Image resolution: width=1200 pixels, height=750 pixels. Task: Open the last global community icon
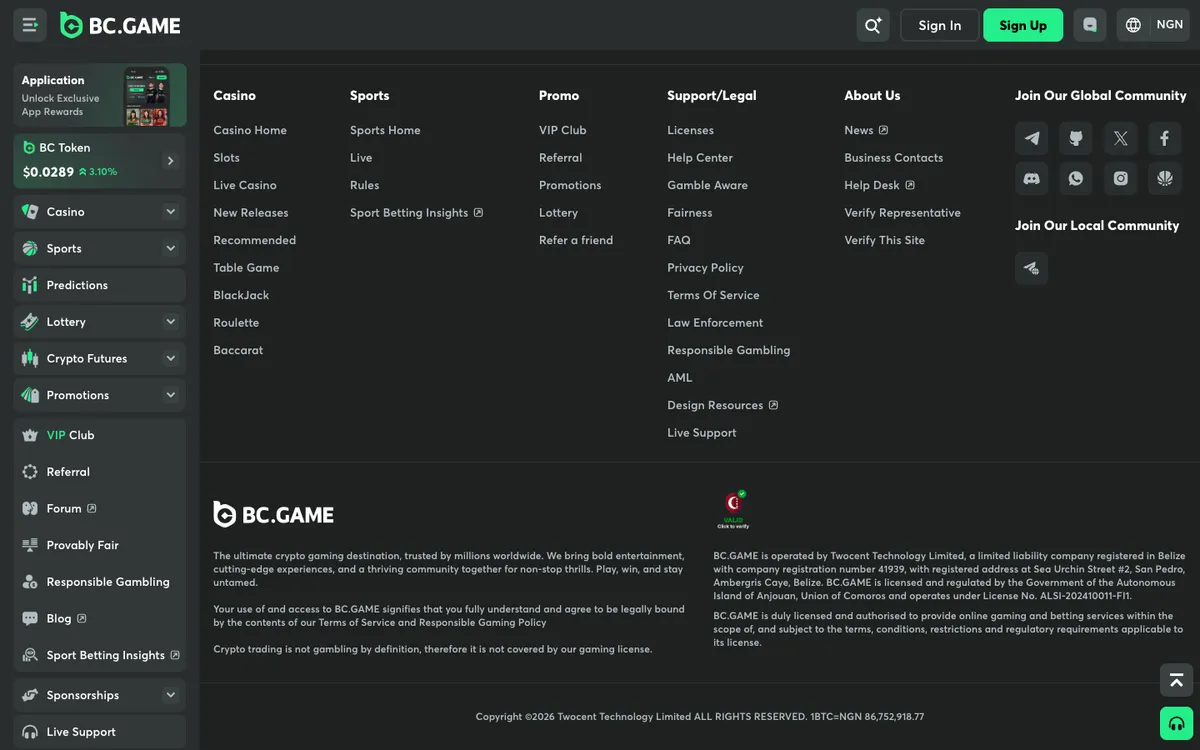1164,178
